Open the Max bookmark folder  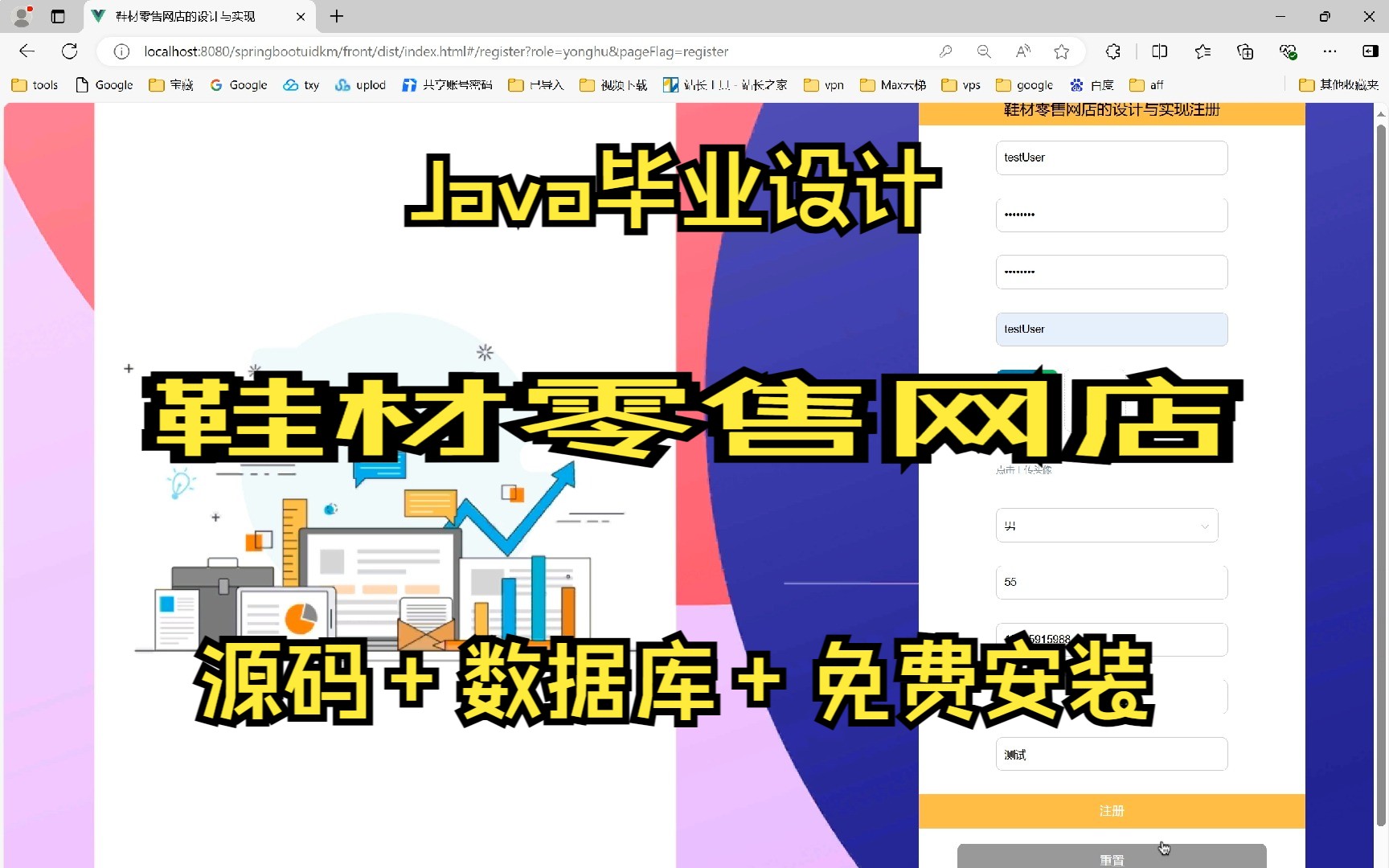(x=893, y=85)
